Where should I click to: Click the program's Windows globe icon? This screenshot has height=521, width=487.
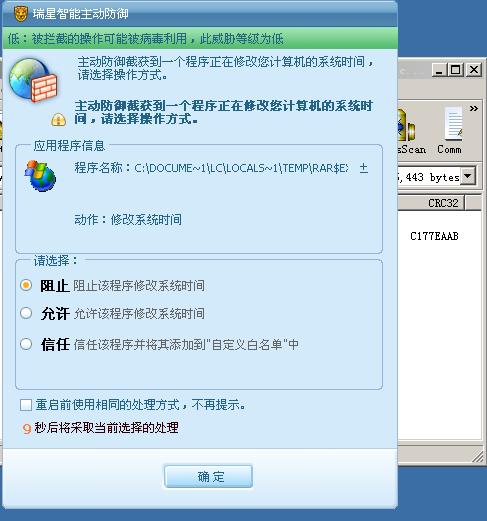click(40, 176)
